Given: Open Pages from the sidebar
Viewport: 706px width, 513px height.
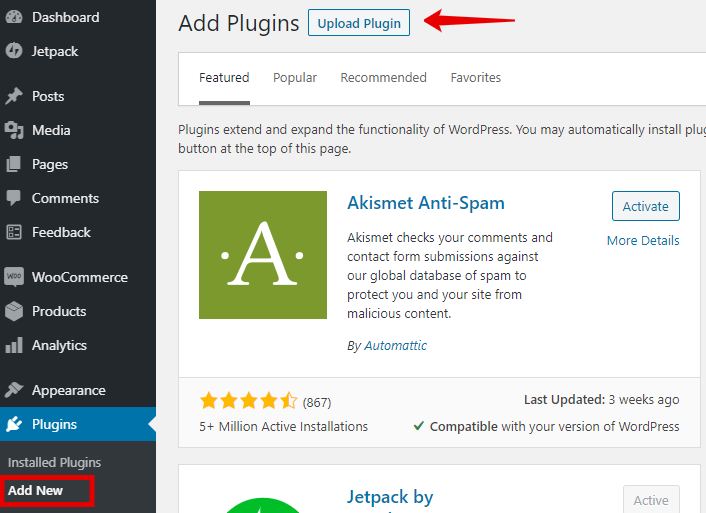Looking at the screenshot, I should [50, 165].
